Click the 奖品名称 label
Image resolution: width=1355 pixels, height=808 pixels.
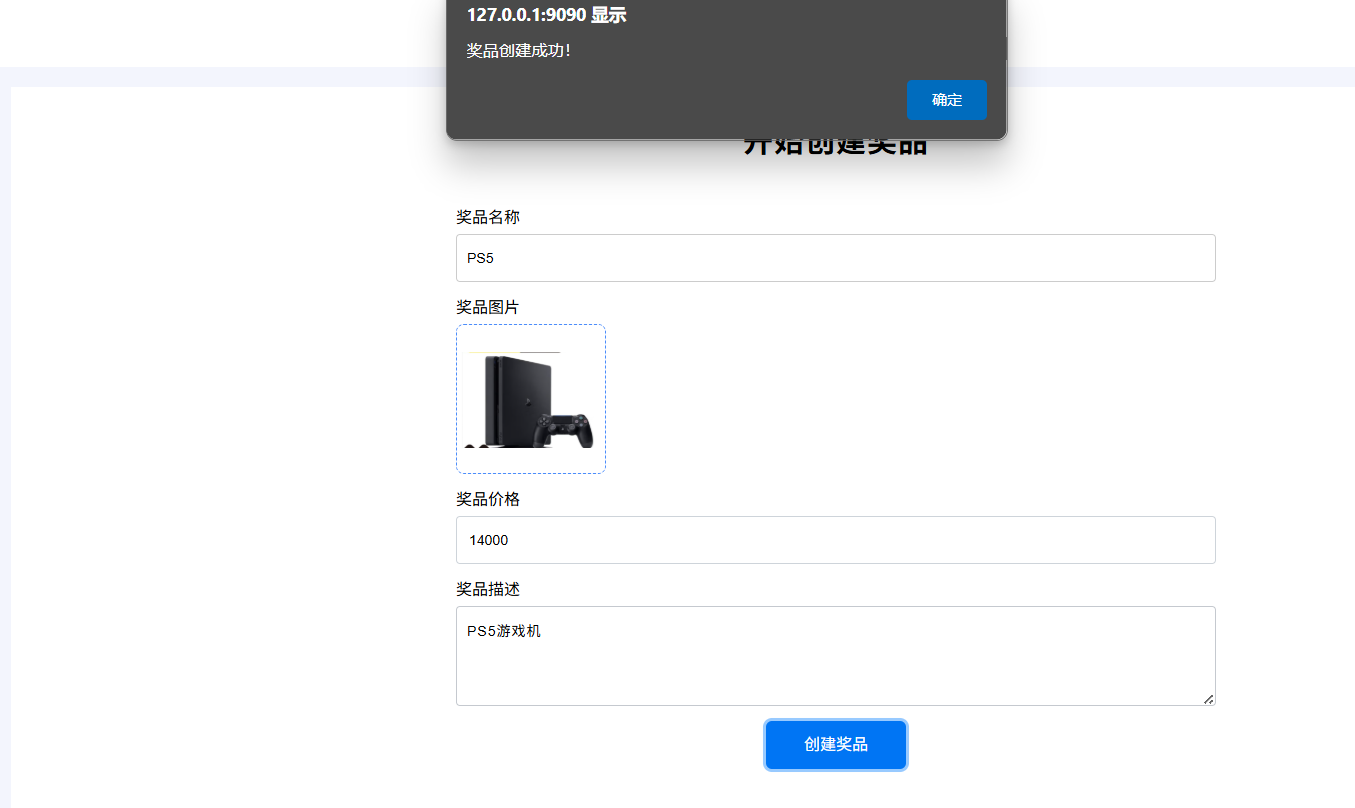[488, 217]
